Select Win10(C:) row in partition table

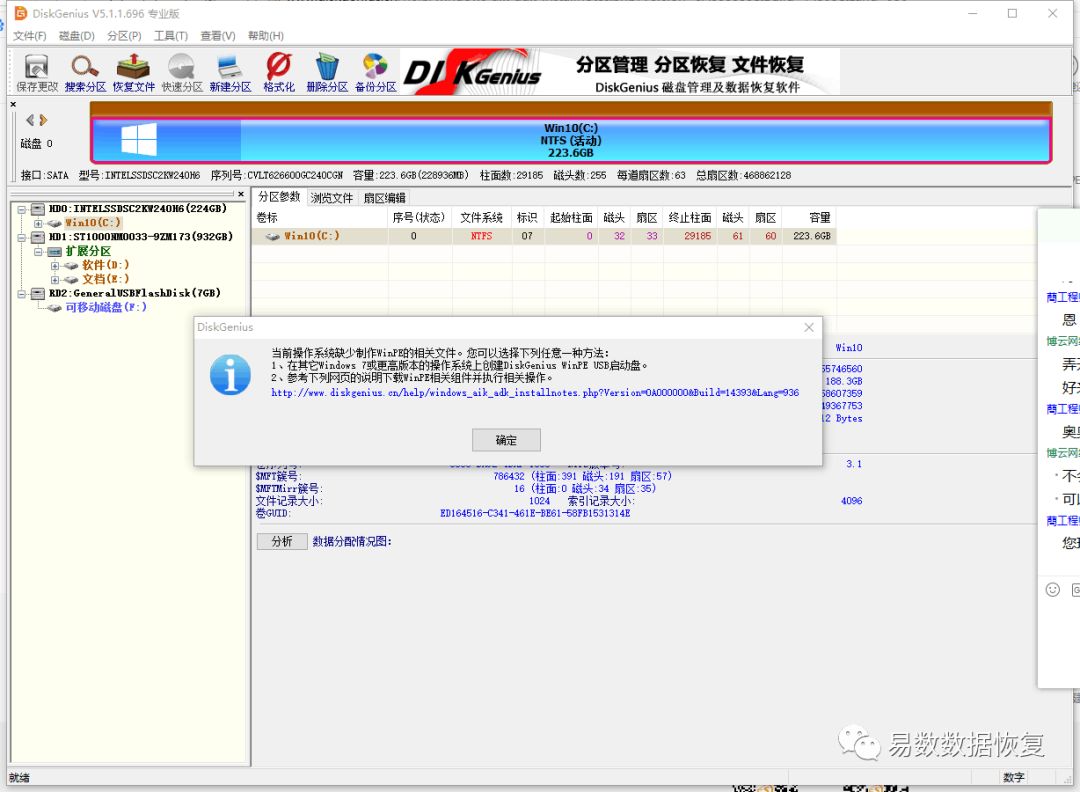tap(544, 236)
